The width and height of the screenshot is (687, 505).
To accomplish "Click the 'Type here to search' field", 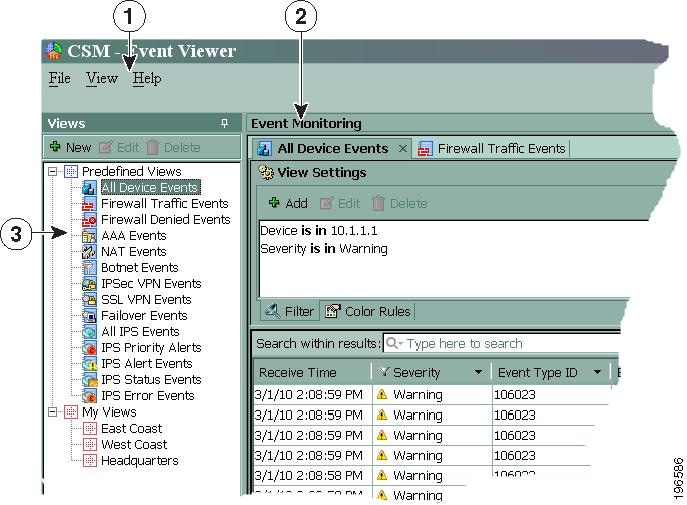I will 501,343.
